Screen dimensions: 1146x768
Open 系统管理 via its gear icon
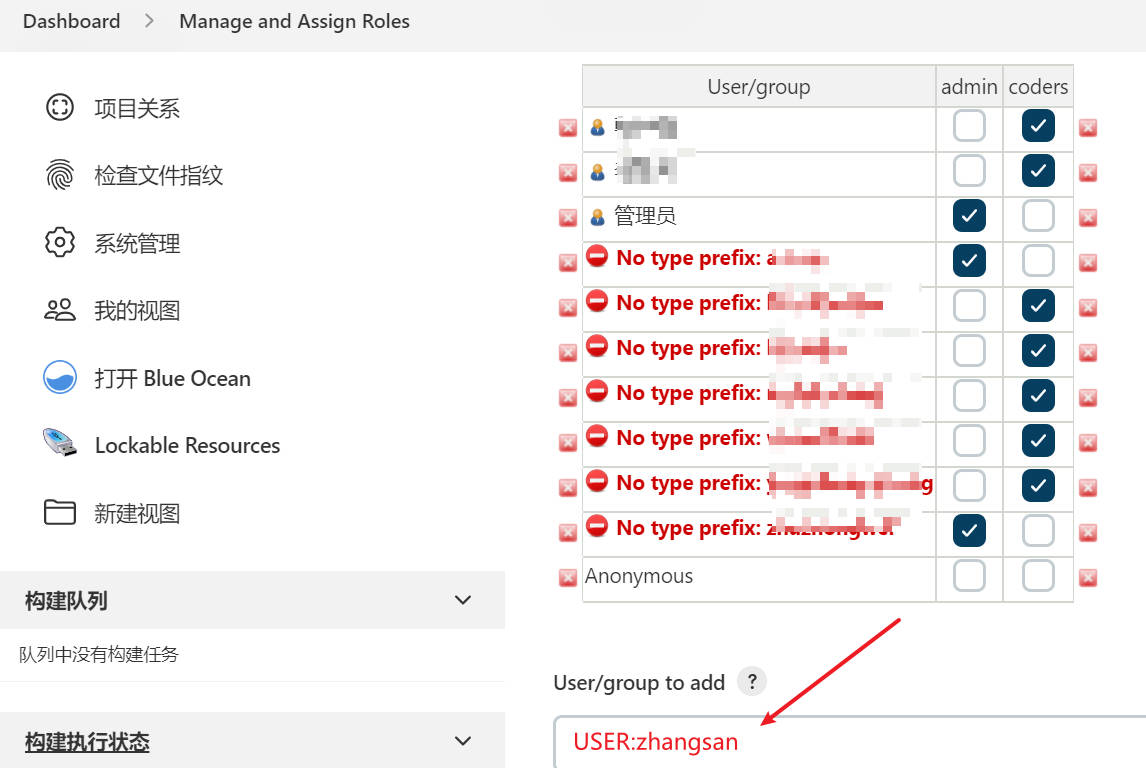click(x=60, y=243)
